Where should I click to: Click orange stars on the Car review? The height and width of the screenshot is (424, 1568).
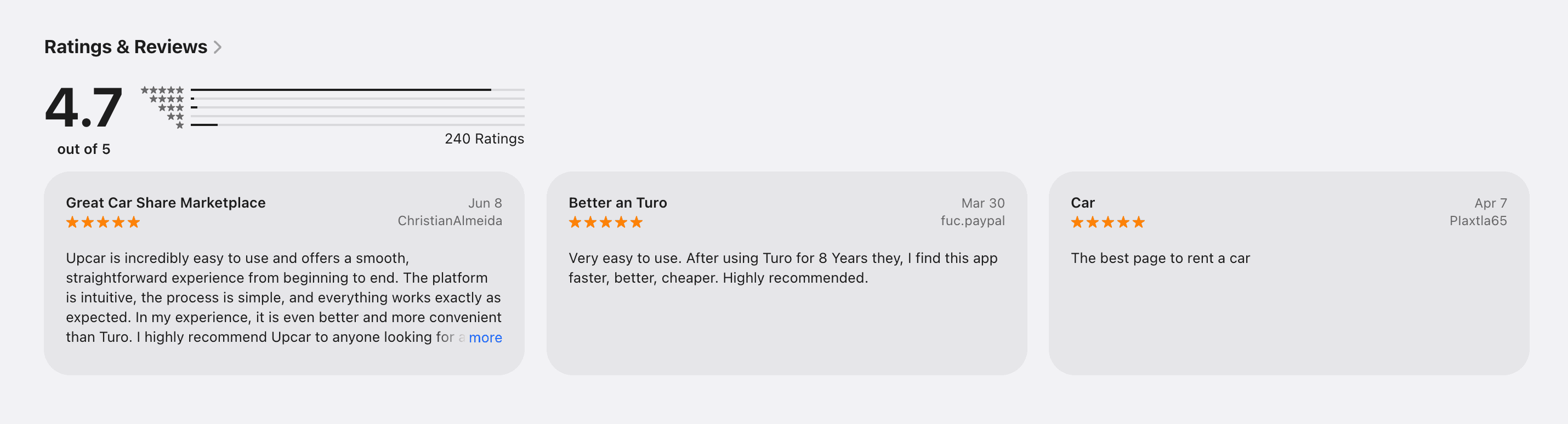[1108, 222]
